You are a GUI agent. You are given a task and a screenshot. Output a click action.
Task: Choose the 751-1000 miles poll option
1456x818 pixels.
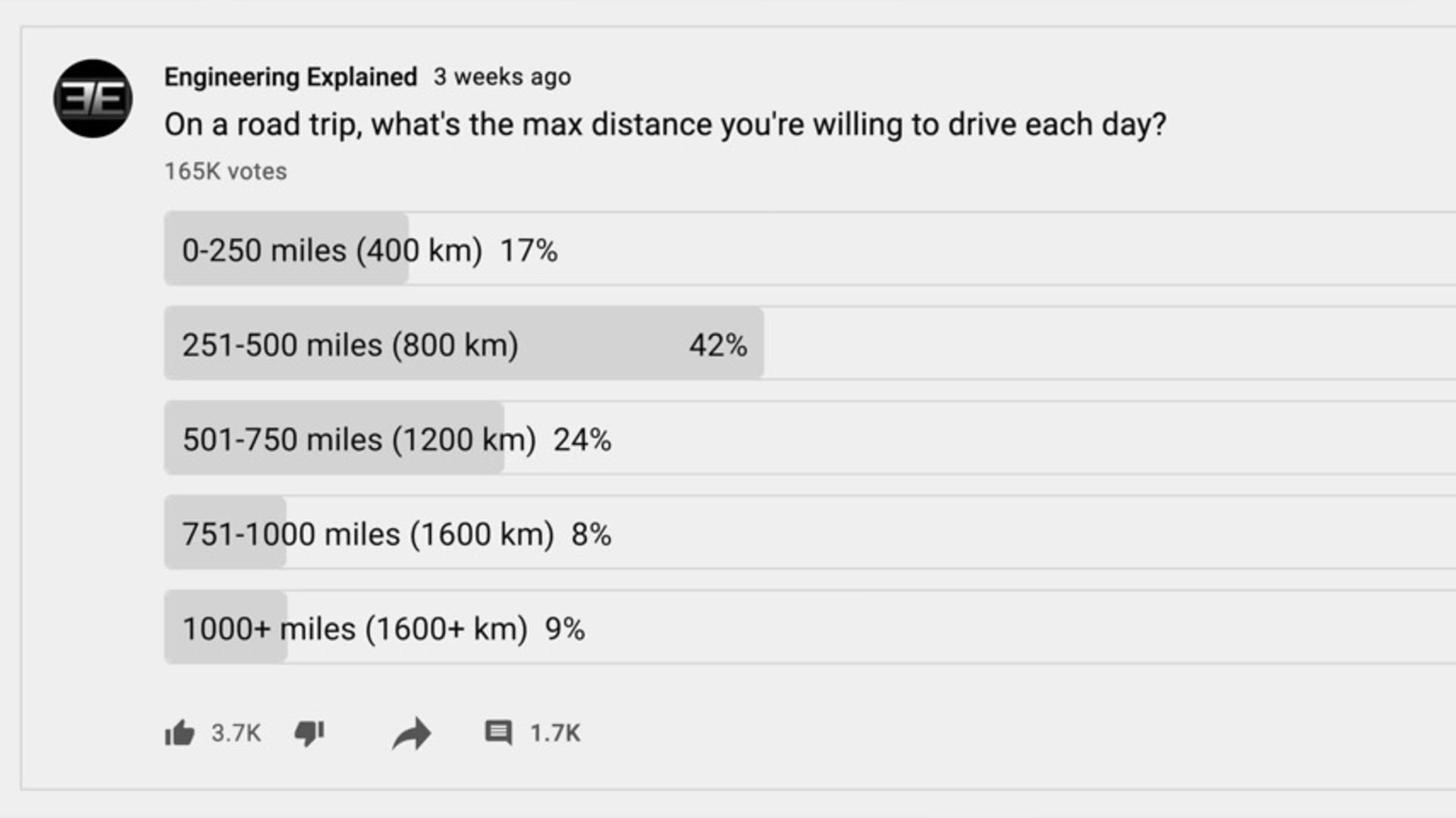[810, 533]
